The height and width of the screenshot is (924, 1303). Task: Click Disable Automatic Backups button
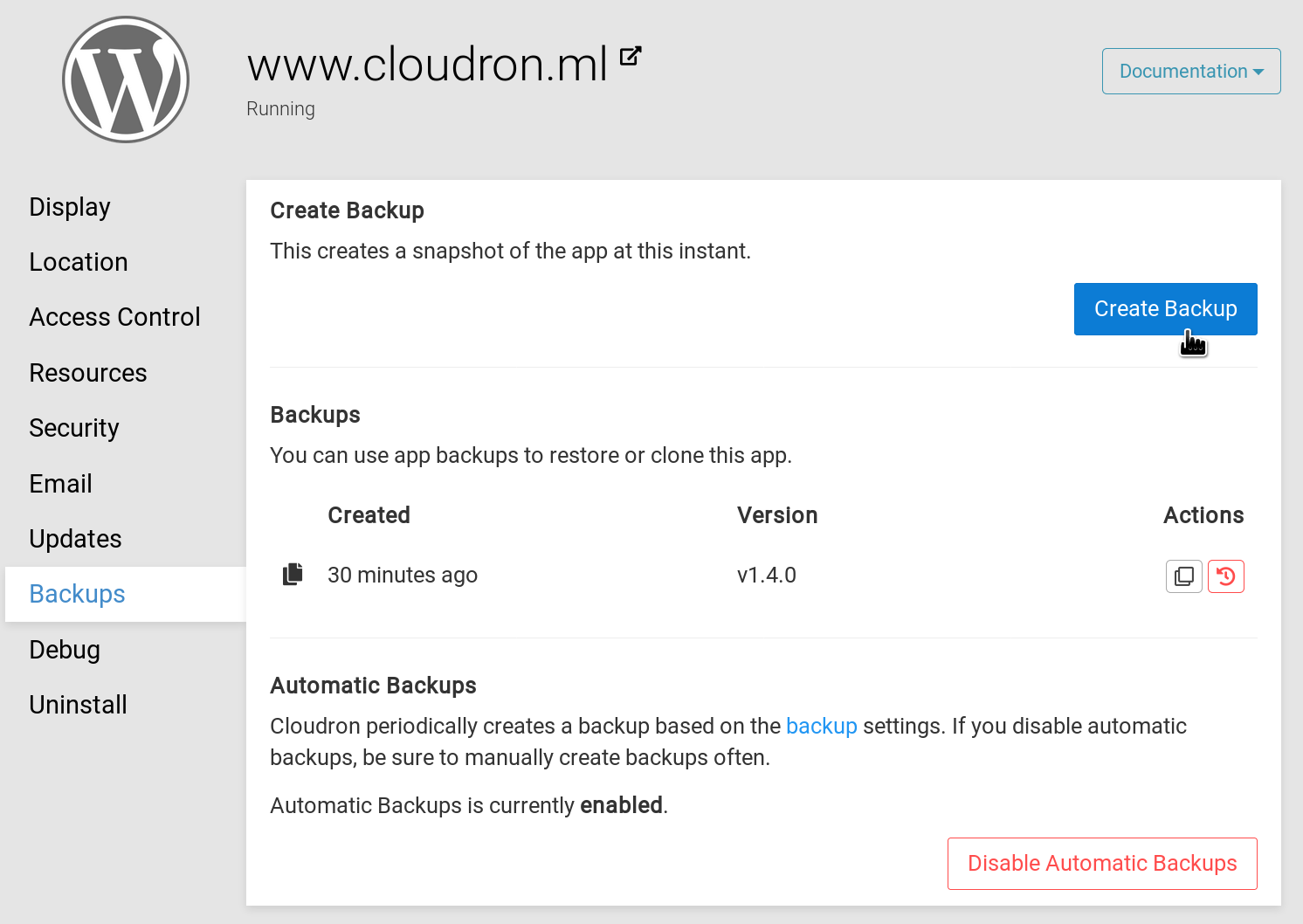point(1102,864)
